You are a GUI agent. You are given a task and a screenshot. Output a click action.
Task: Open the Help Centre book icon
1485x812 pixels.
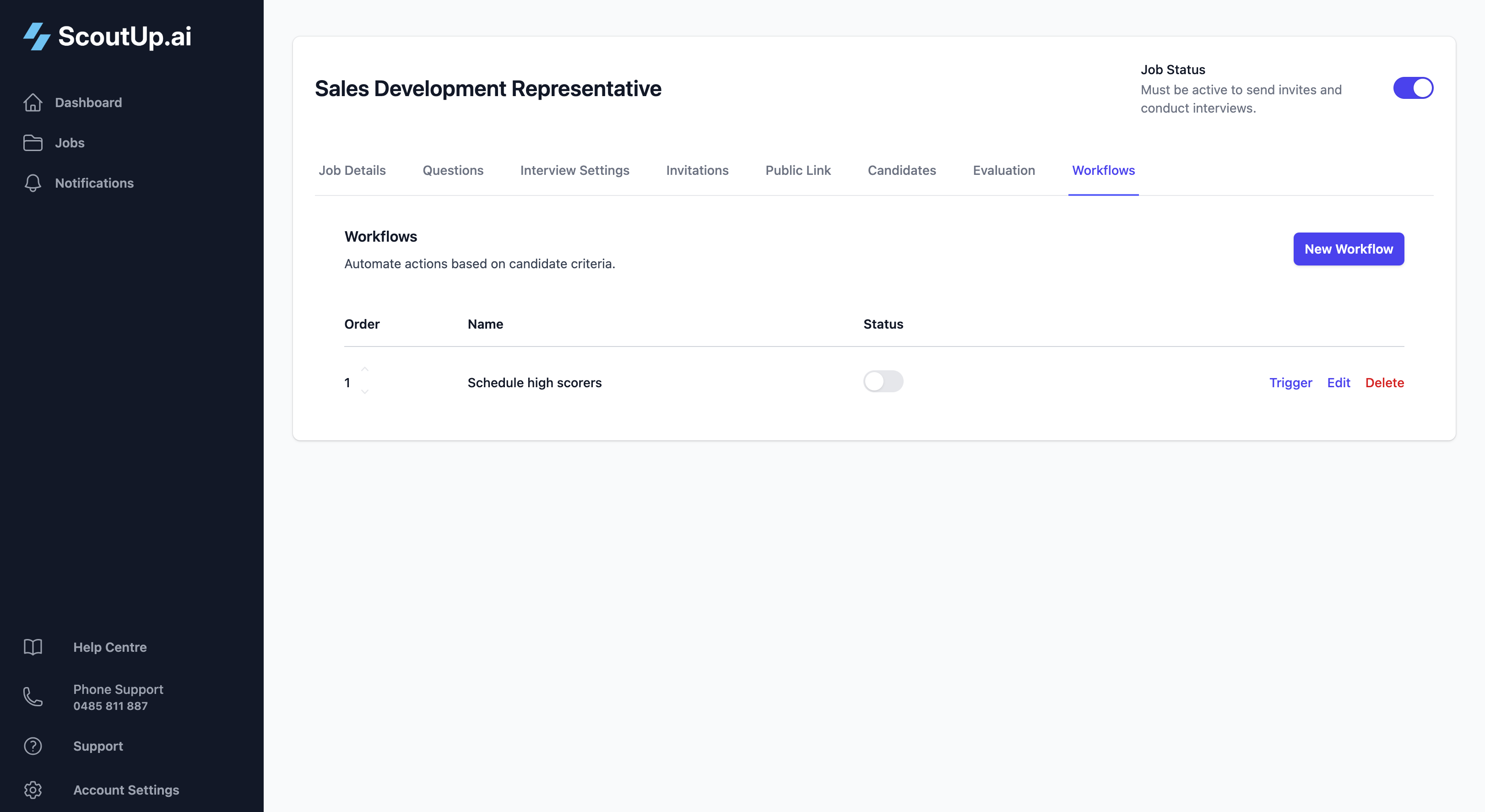tap(33, 647)
